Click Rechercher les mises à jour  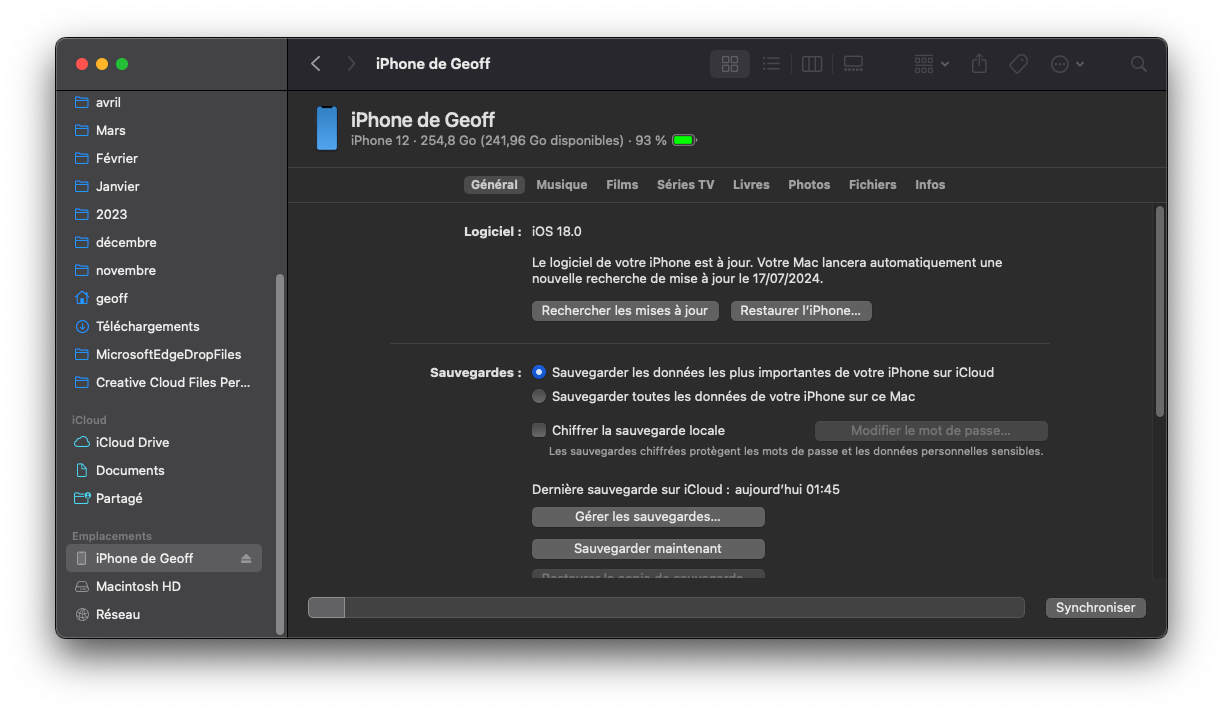point(625,311)
